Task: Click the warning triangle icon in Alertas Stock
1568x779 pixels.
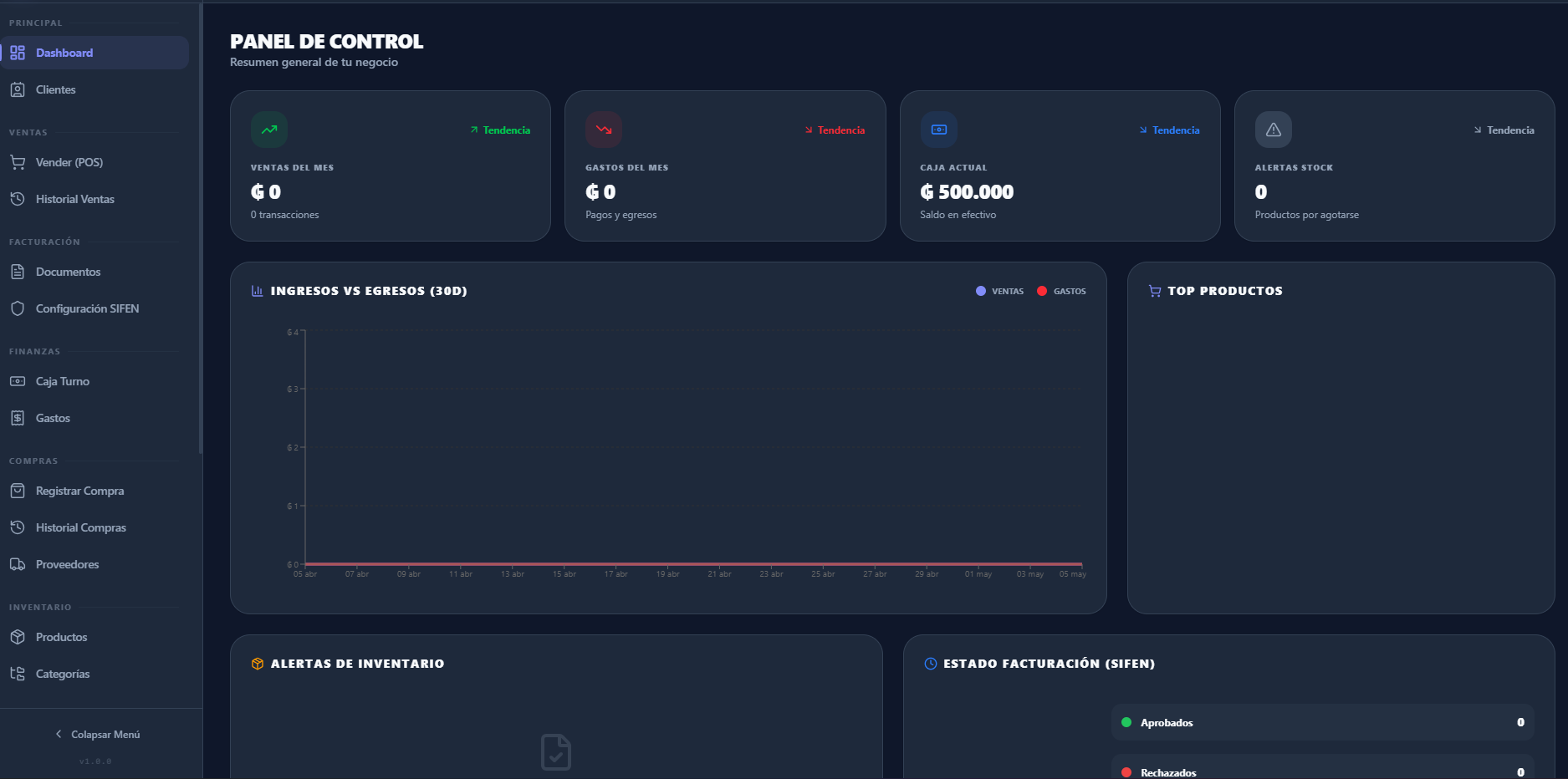Action: click(x=1274, y=130)
